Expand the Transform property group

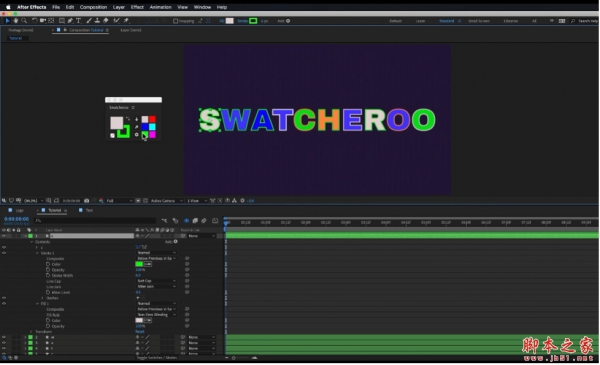pos(31,332)
